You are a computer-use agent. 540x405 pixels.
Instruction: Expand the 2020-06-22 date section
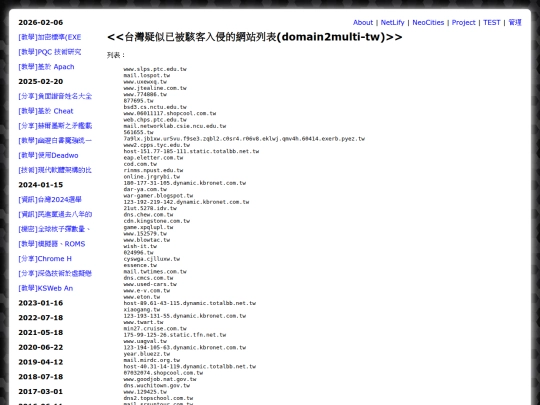point(41,347)
